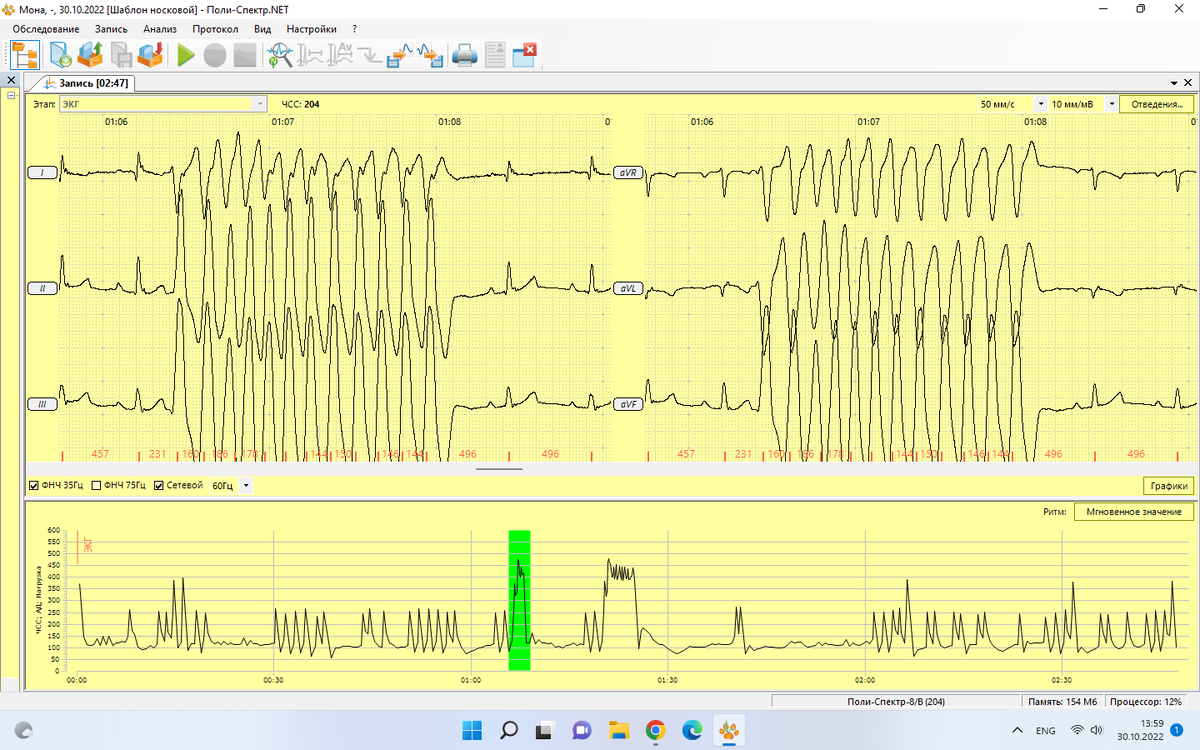Click the save to archive box icon

coord(151,54)
